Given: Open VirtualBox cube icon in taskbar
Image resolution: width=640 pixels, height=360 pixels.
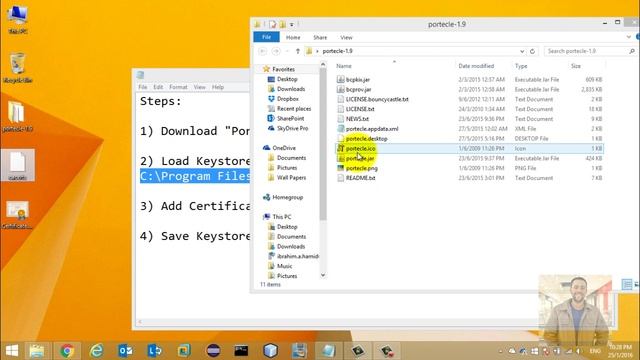Looking at the screenshot, I should (x=270, y=351).
